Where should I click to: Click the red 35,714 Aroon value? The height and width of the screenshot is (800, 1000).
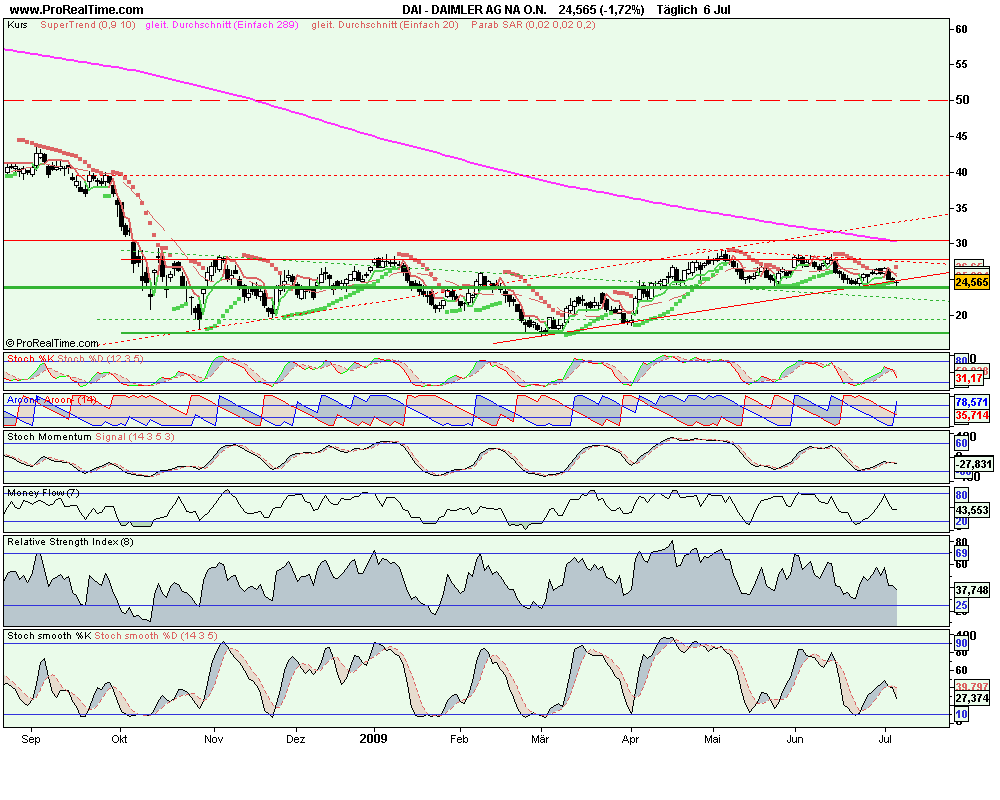click(x=972, y=415)
